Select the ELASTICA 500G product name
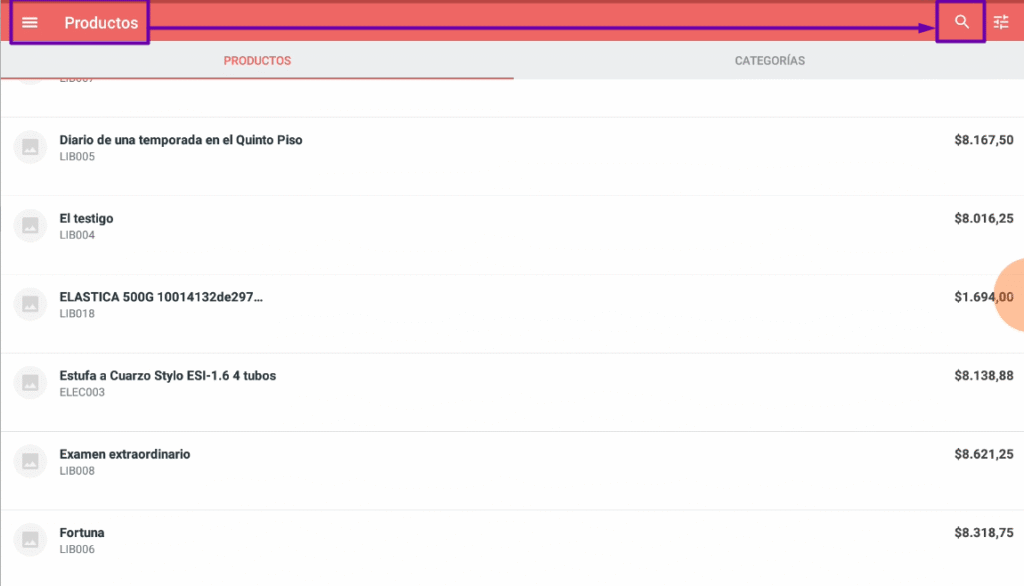 [x=161, y=297]
